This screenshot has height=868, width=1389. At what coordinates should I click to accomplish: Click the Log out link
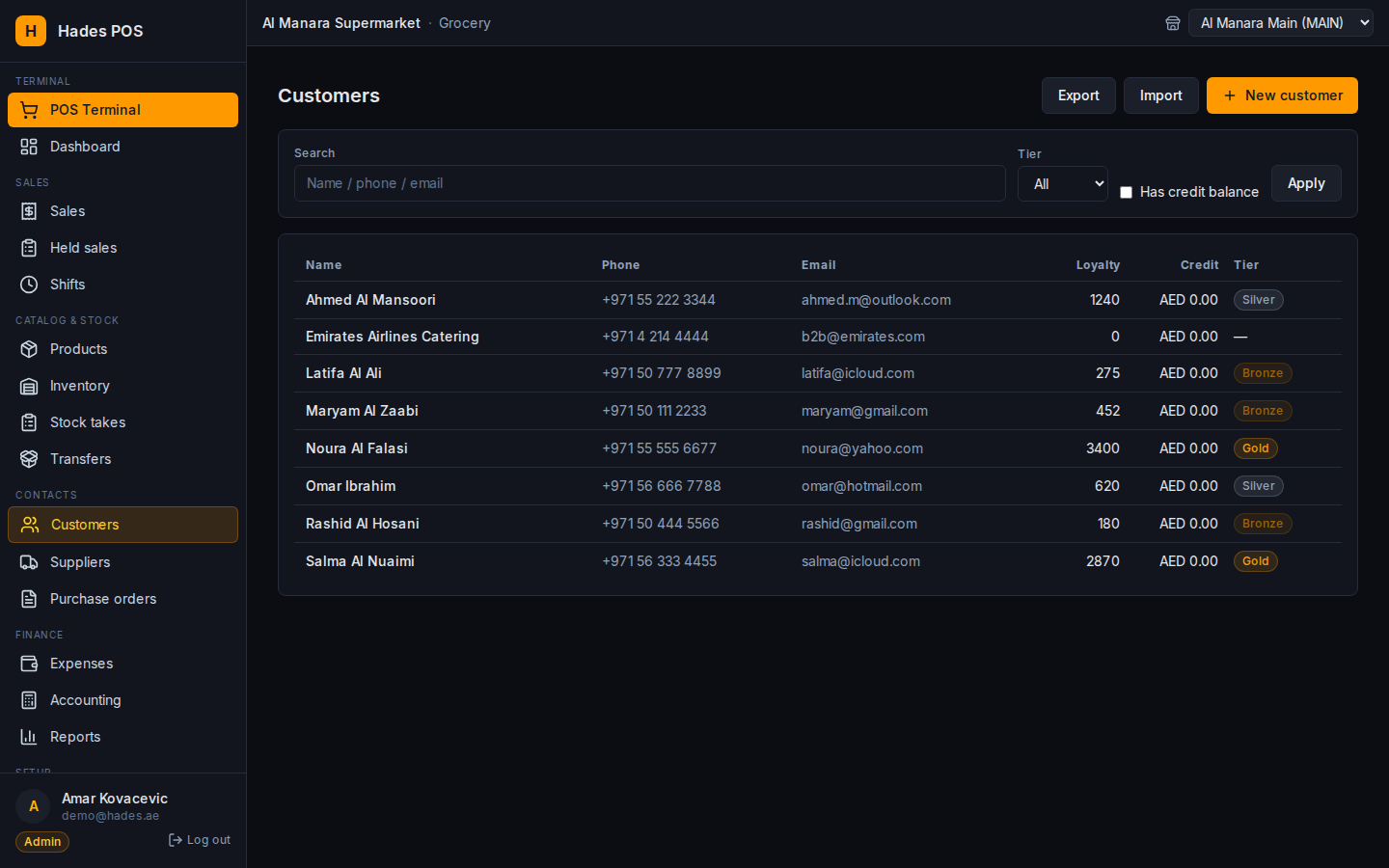[x=200, y=840]
